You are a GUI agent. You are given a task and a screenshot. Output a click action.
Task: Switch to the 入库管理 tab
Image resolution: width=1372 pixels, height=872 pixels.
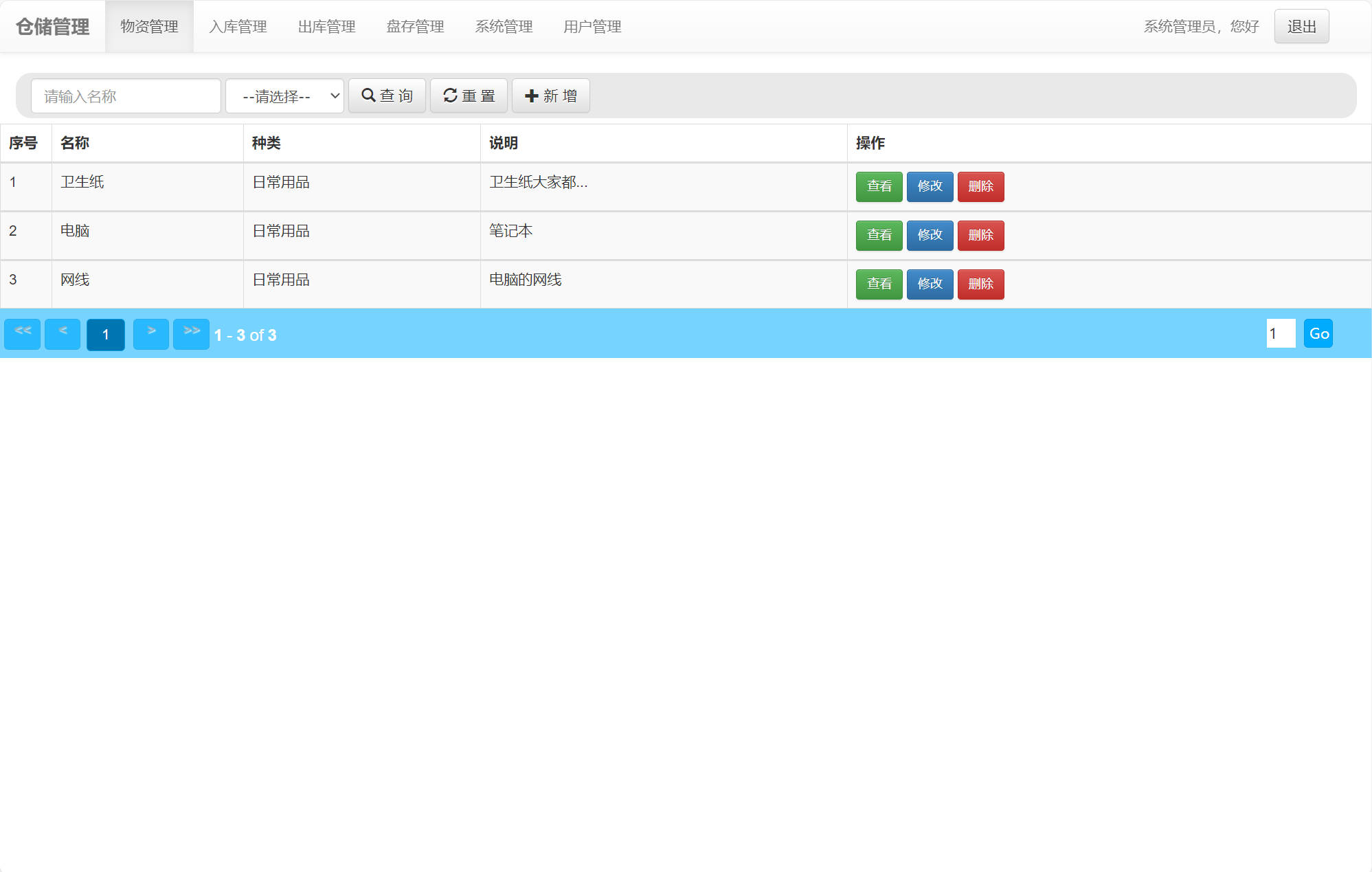238,27
